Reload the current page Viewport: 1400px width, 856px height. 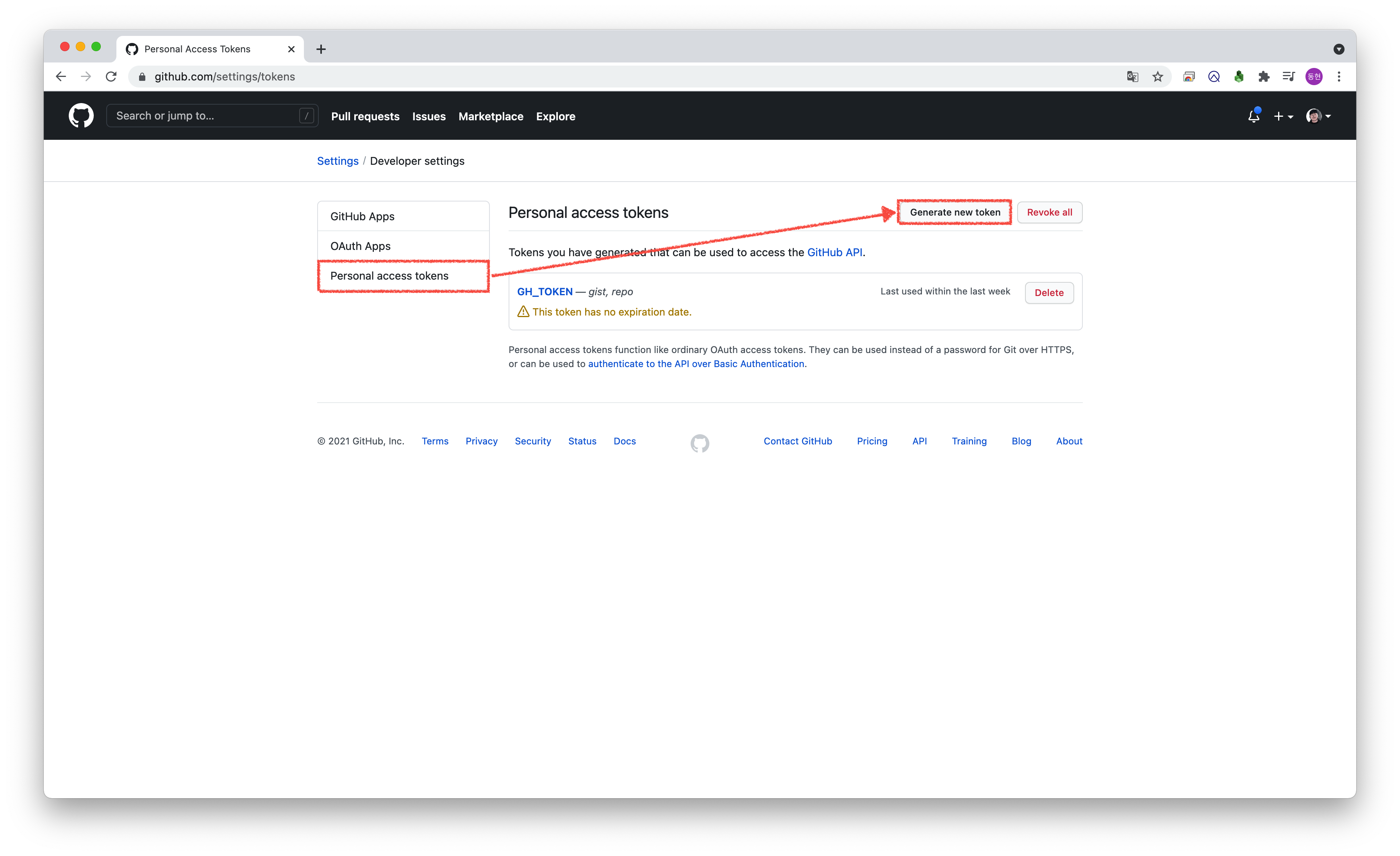(x=111, y=77)
